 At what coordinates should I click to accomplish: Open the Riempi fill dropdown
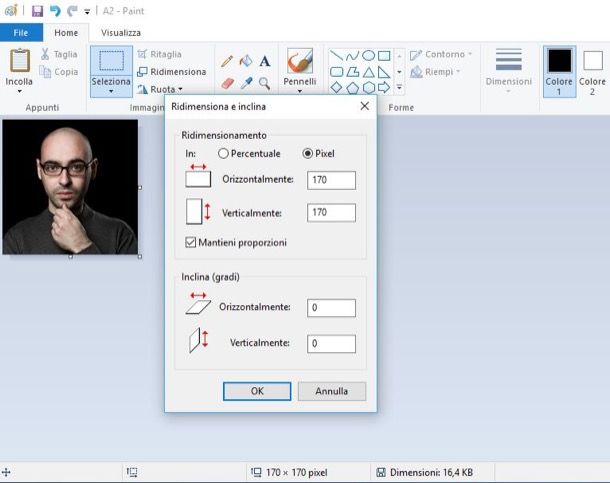point(435,72)
